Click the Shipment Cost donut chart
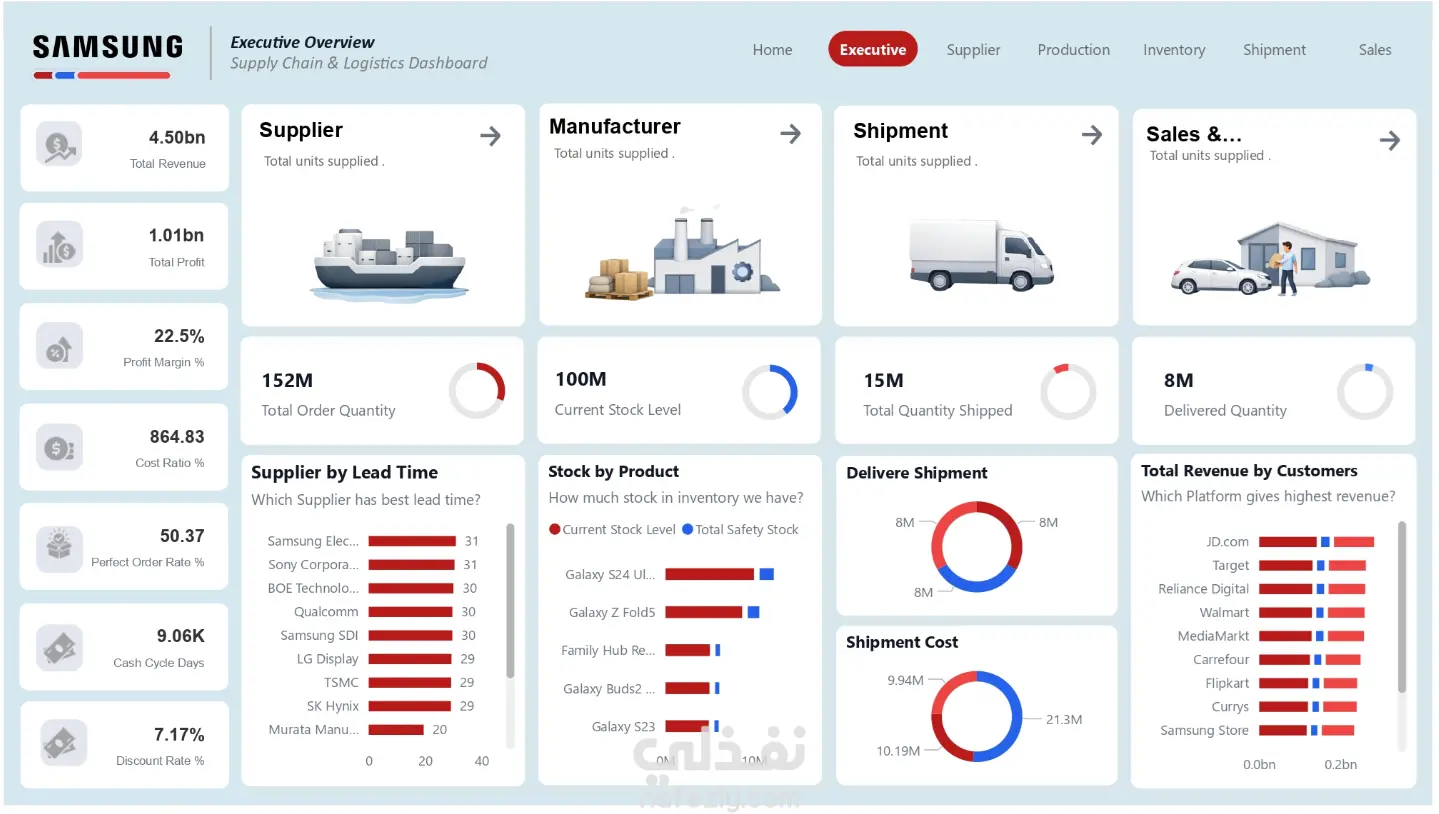Viewport: 1439px width, 814px height. pyautogui.click(x=976, y=716)
